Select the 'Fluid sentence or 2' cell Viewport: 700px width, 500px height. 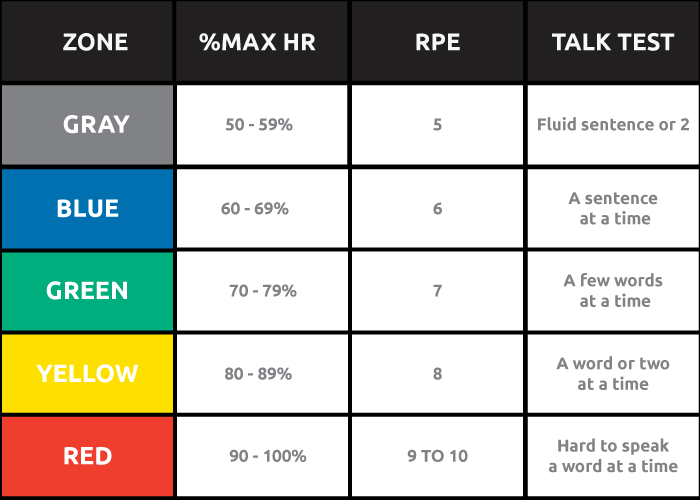pyautogui.click(x=613, y=125)
